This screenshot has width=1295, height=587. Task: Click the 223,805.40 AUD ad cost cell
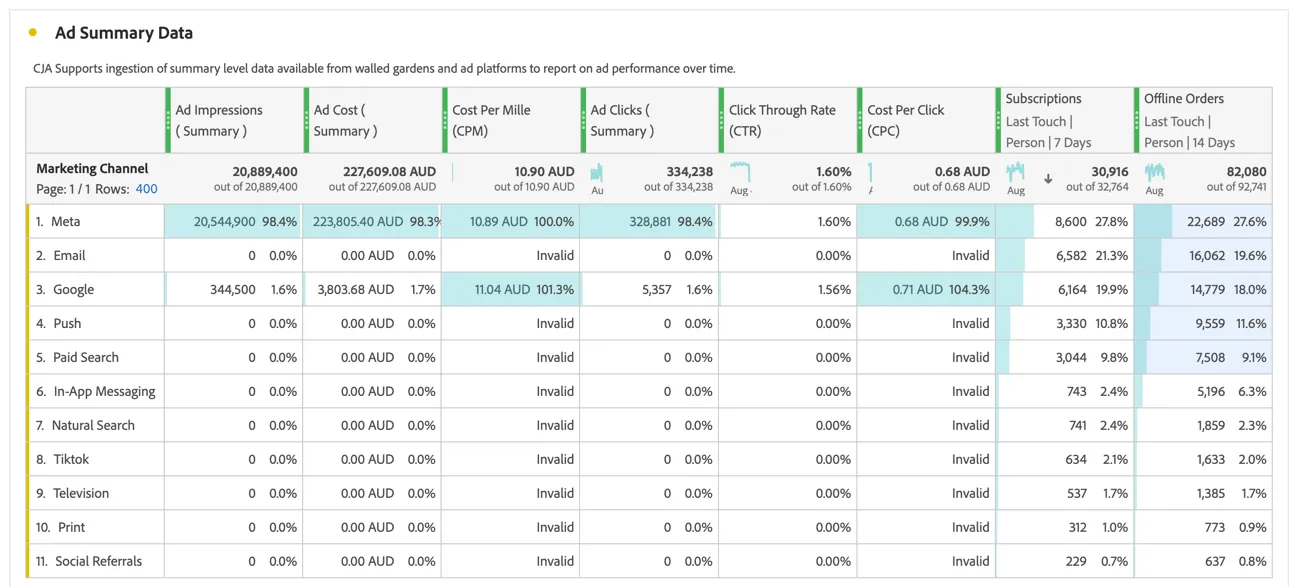click(x=372, y=221)
